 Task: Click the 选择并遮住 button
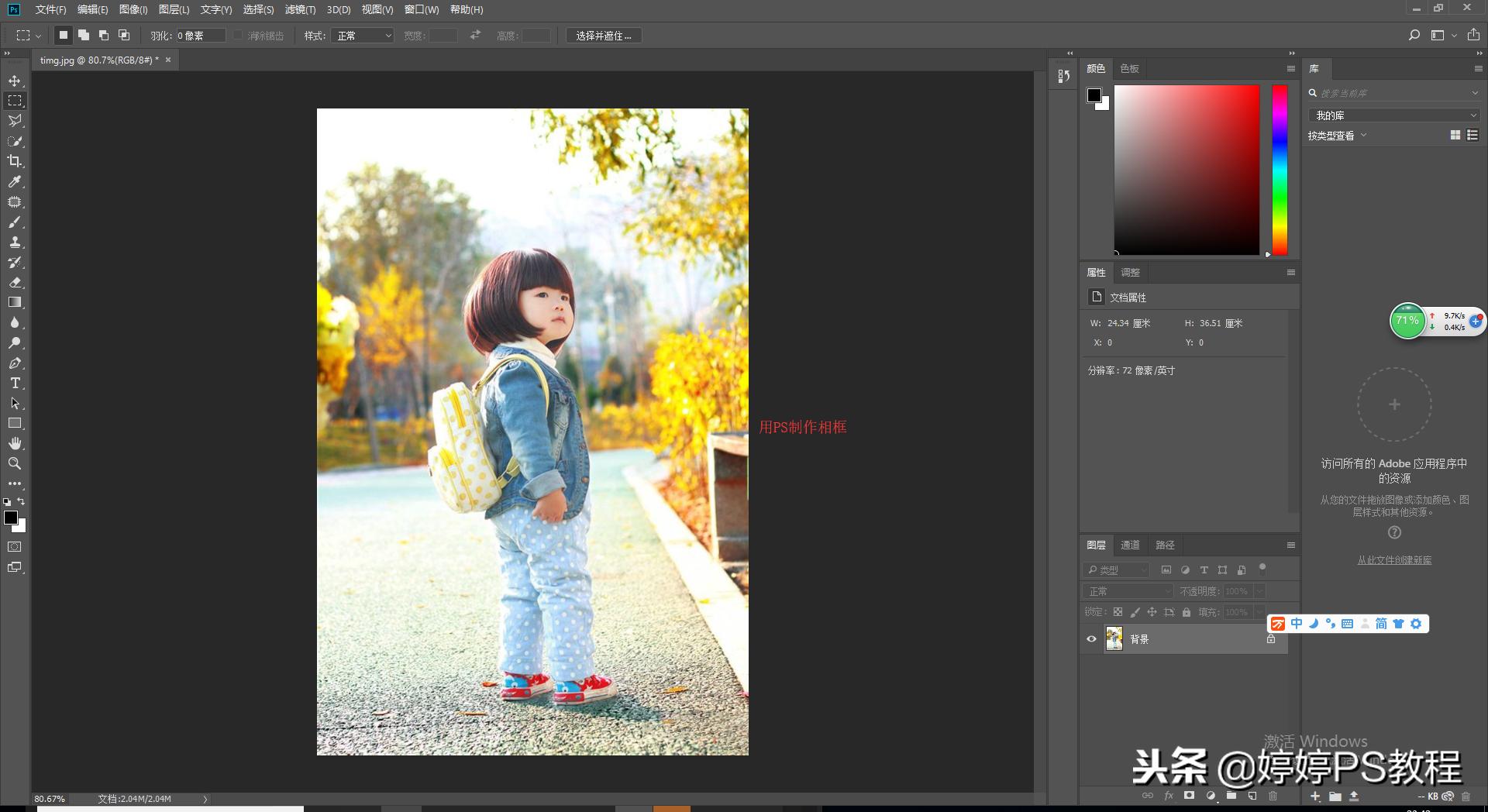(604, 36)
